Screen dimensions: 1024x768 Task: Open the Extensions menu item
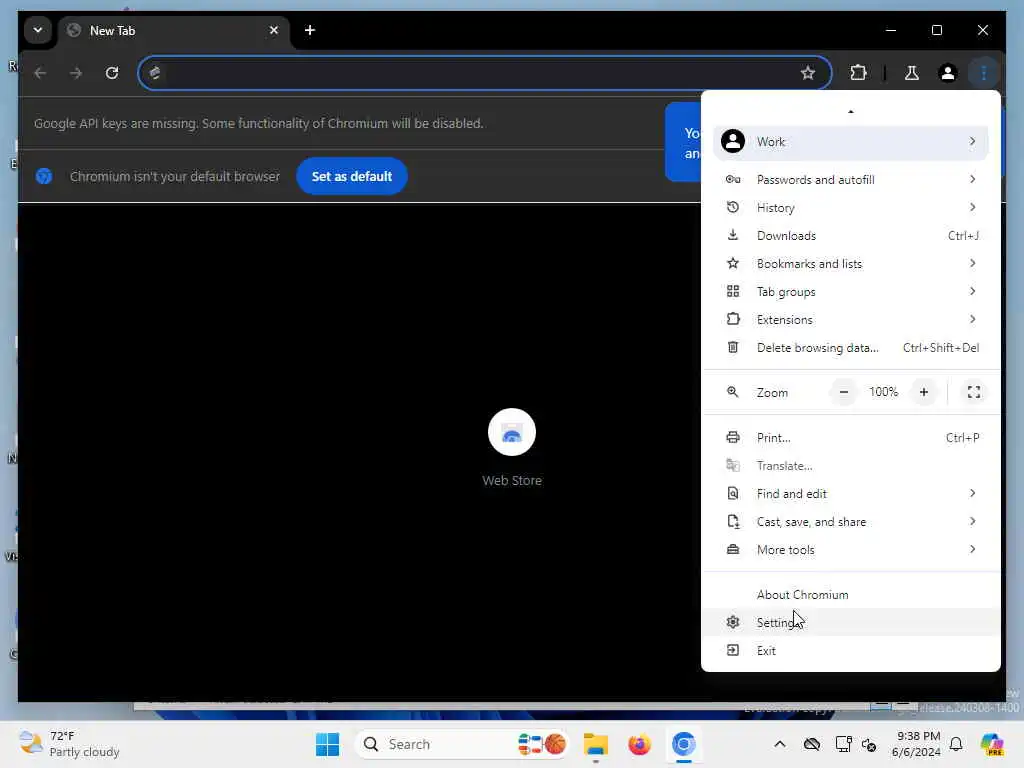(x=850, y=320)
